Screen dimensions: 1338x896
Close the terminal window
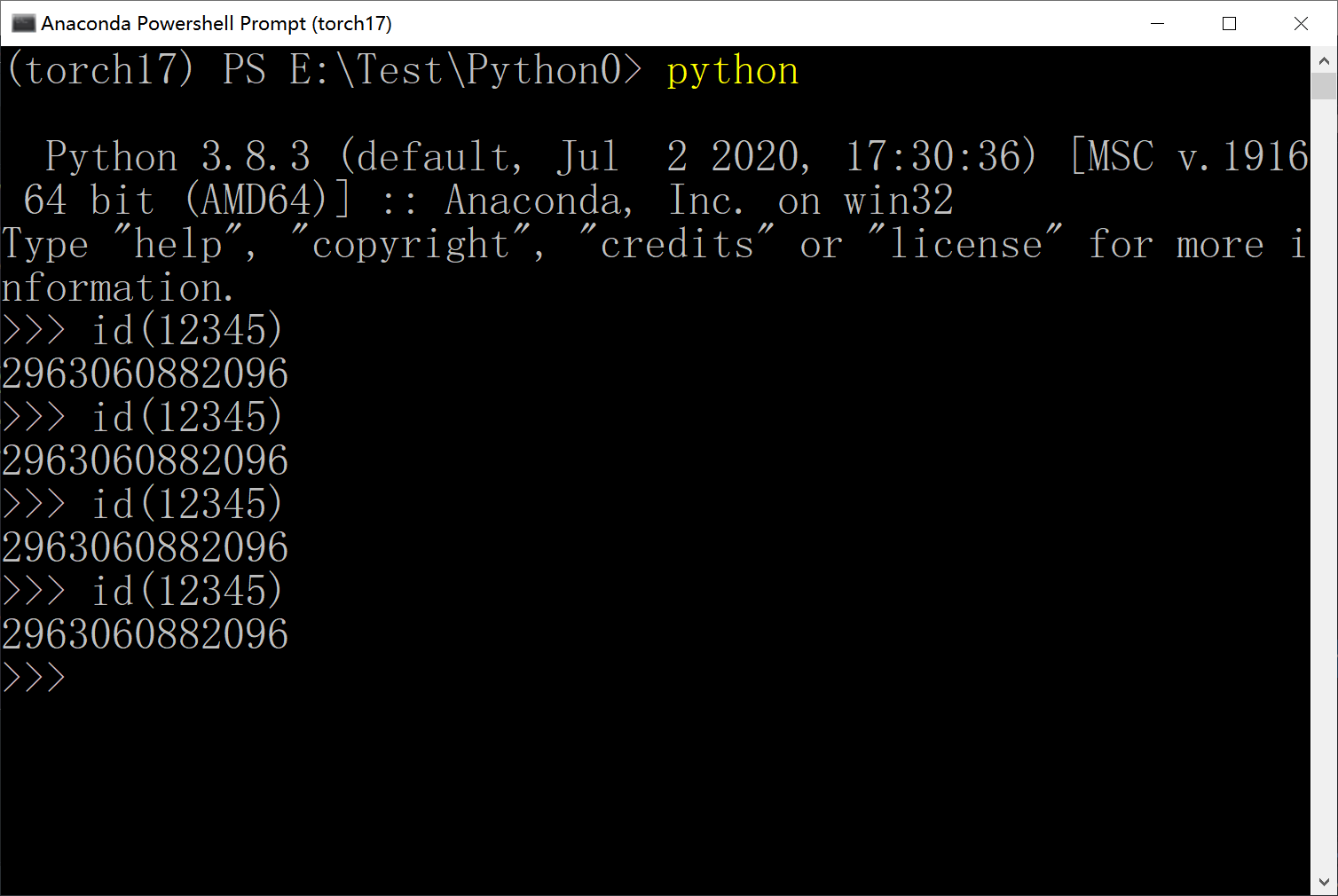1301,23
